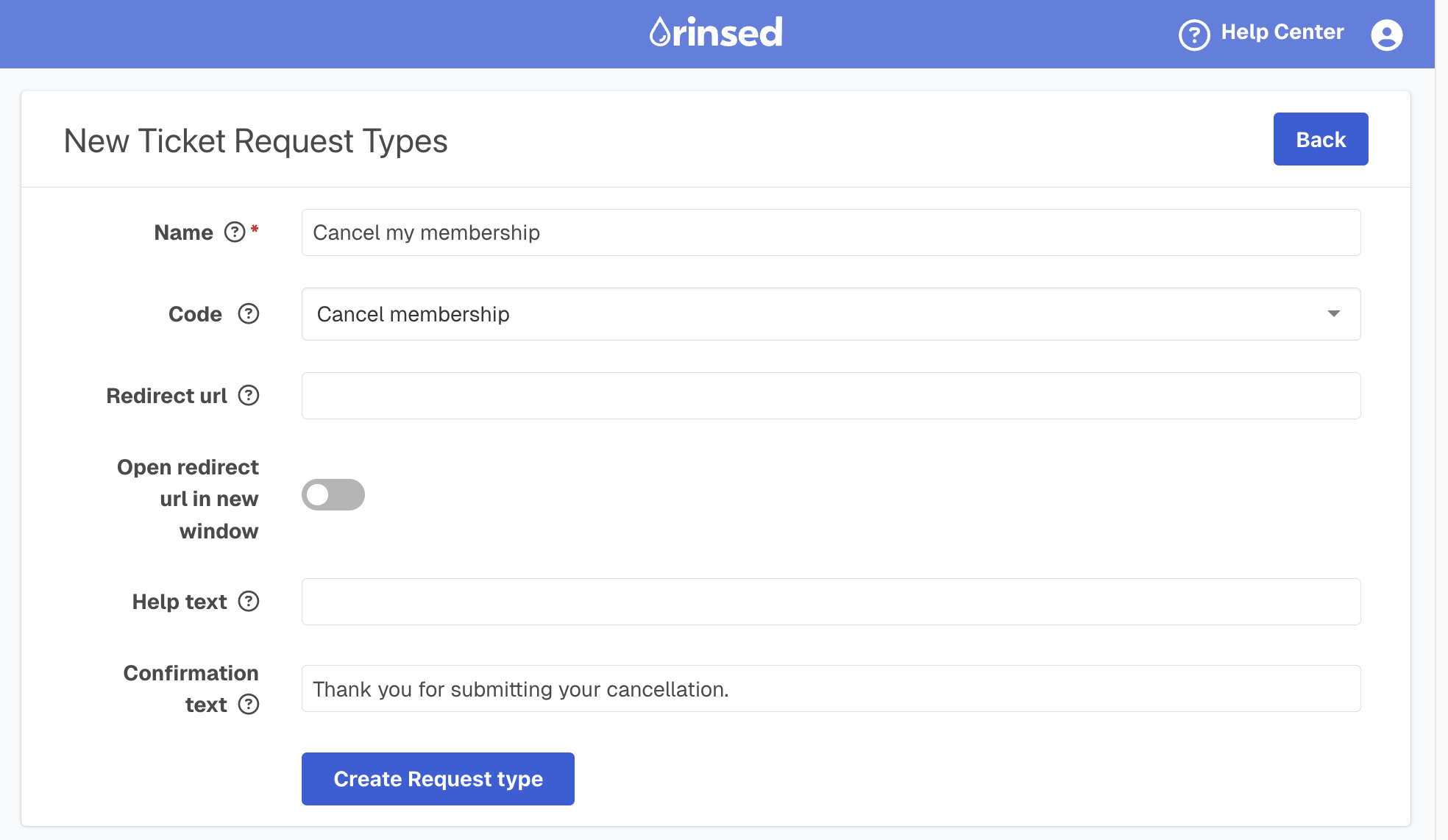Click into the Redirect url field
This screenshot has width=1448, height=840.
pyautogui.click(x=831, y=396)
